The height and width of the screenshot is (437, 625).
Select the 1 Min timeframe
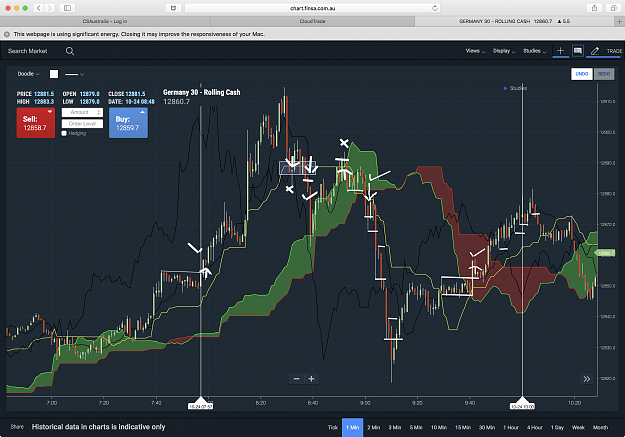pos(352,427)
